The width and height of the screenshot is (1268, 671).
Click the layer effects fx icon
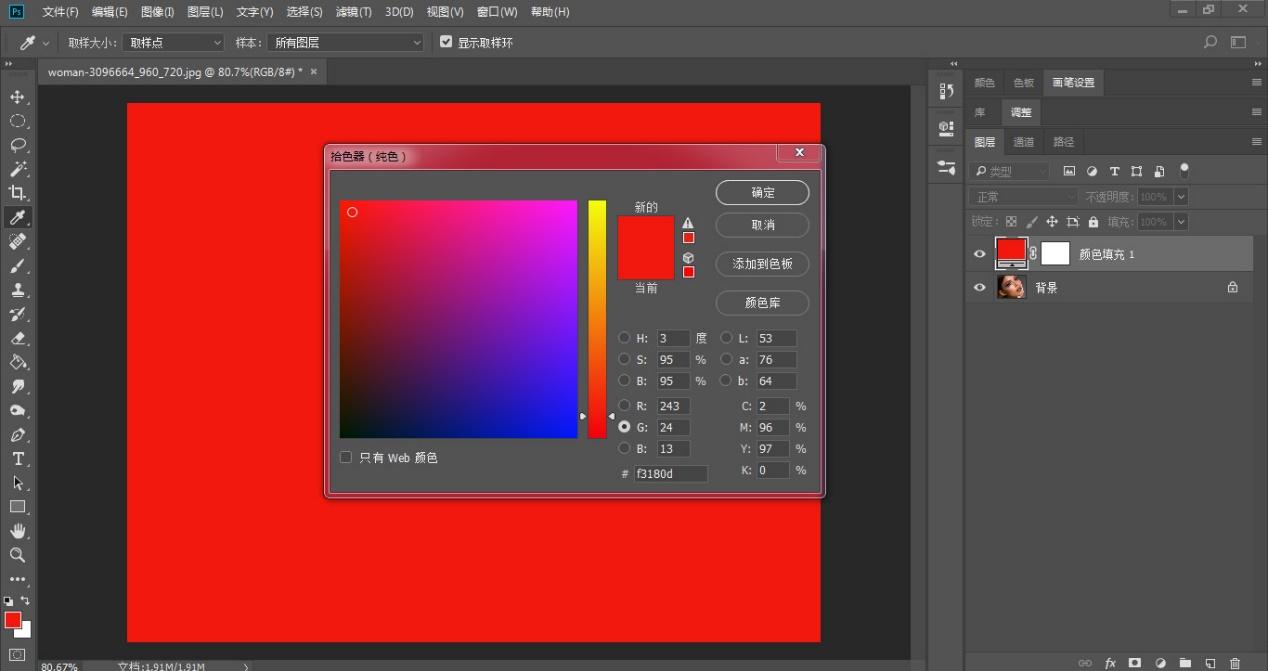click(1110, 663)
